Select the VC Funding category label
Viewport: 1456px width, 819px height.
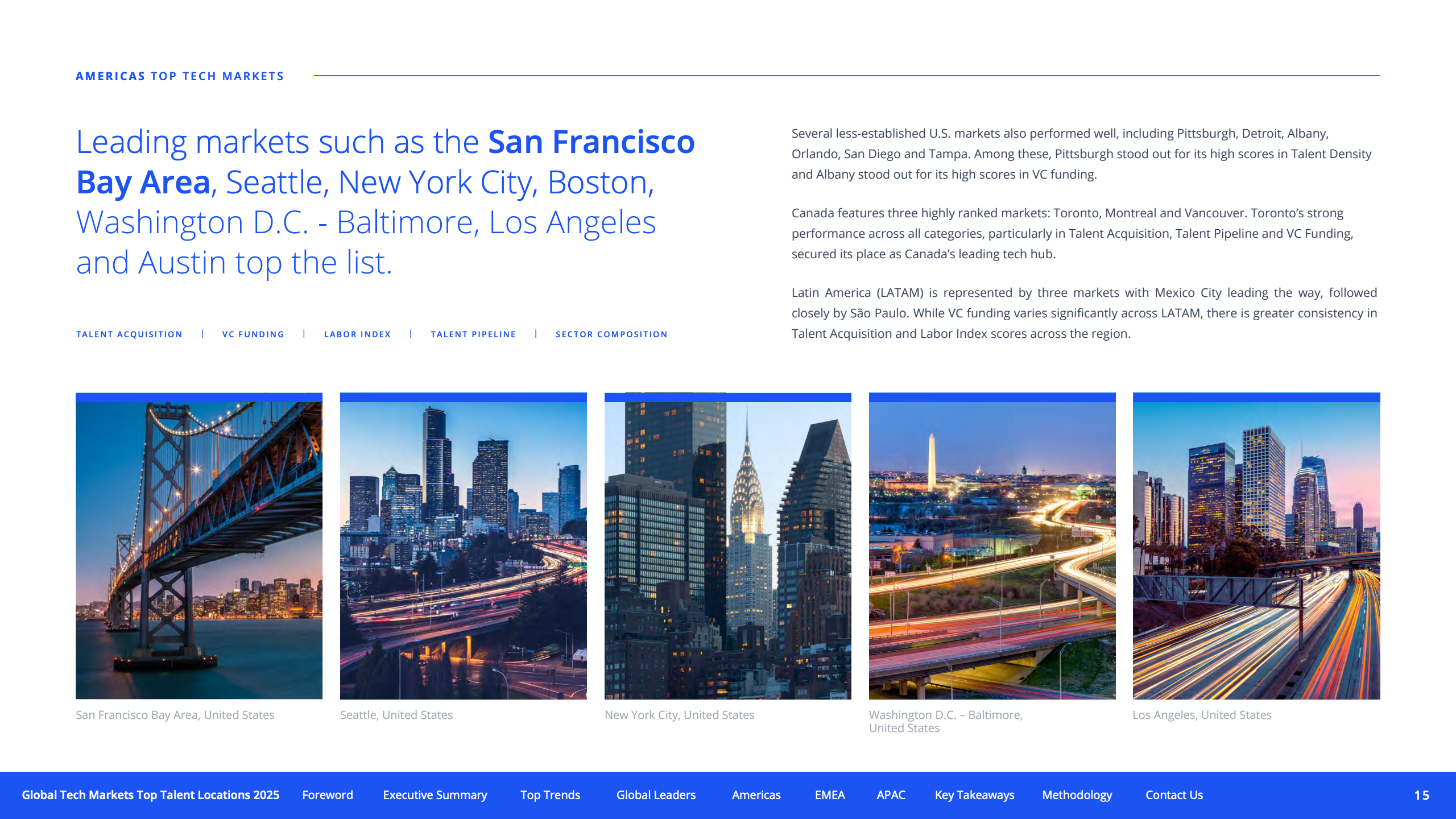pos(253,334)
